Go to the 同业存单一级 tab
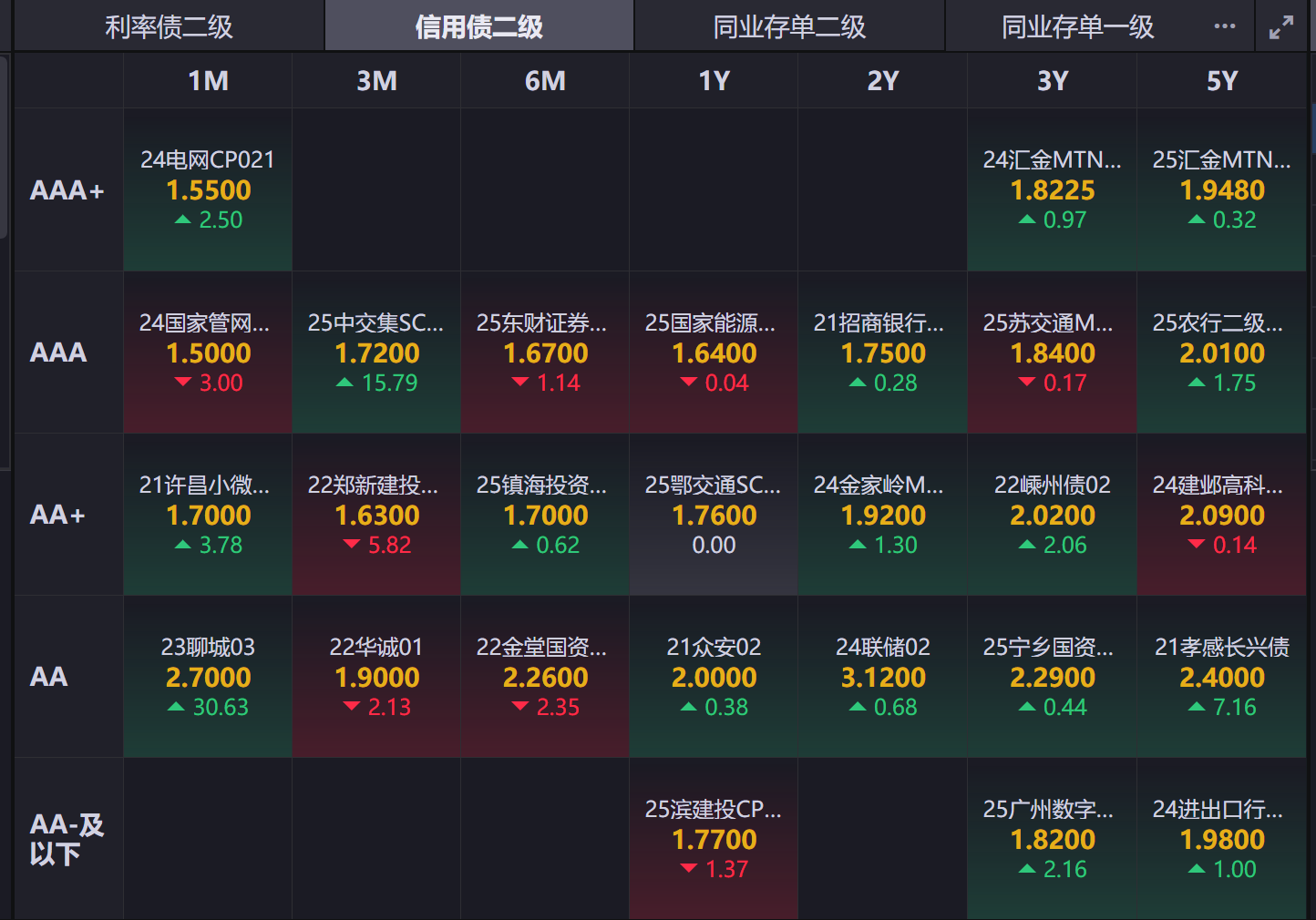The width and height of the screenshot is (1316, 920). pos(1078,26)
